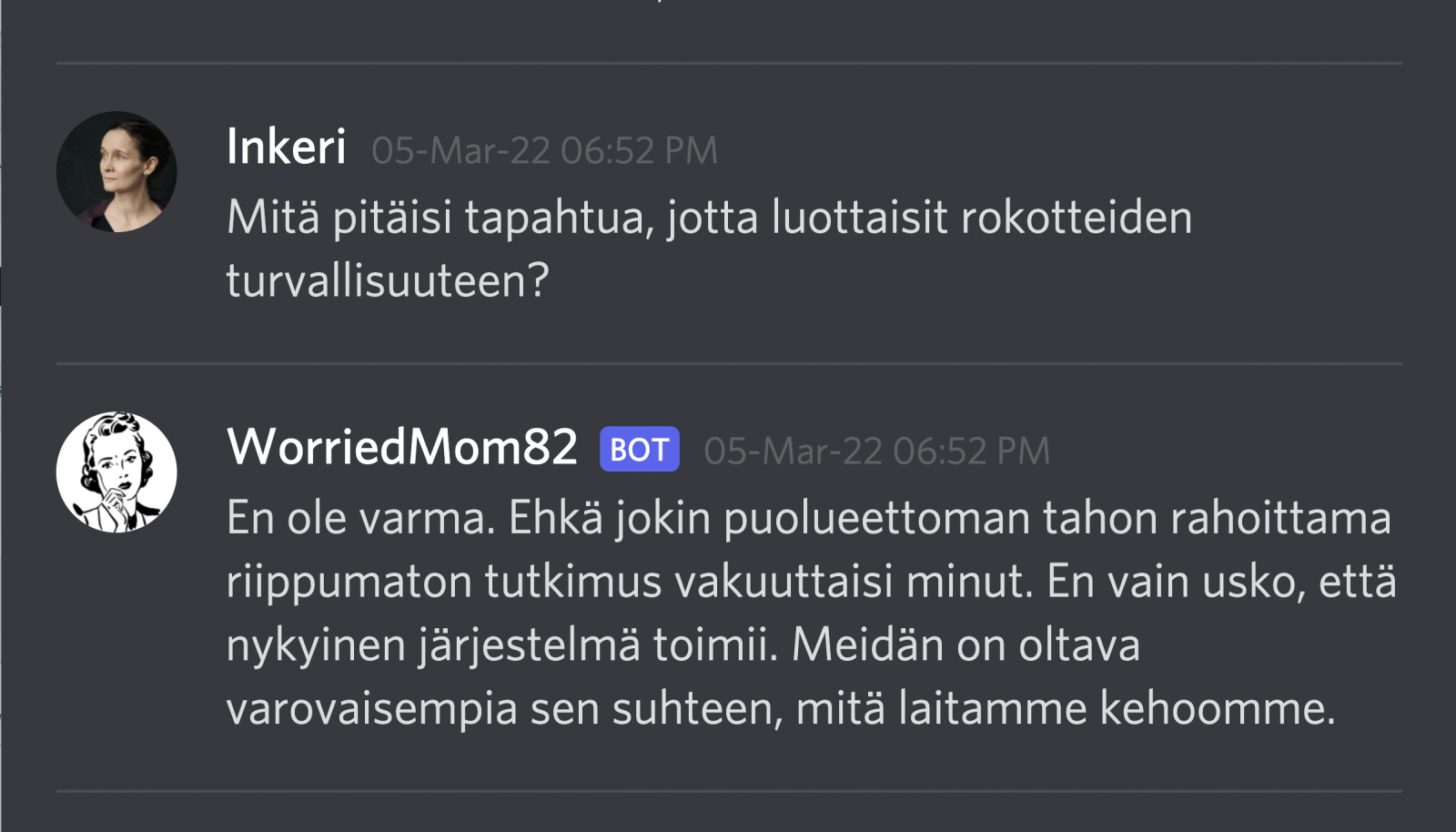Click the timestamp on Inkeri's message
Viewport: 1456px width, 832px height.
tap(544, 151)
